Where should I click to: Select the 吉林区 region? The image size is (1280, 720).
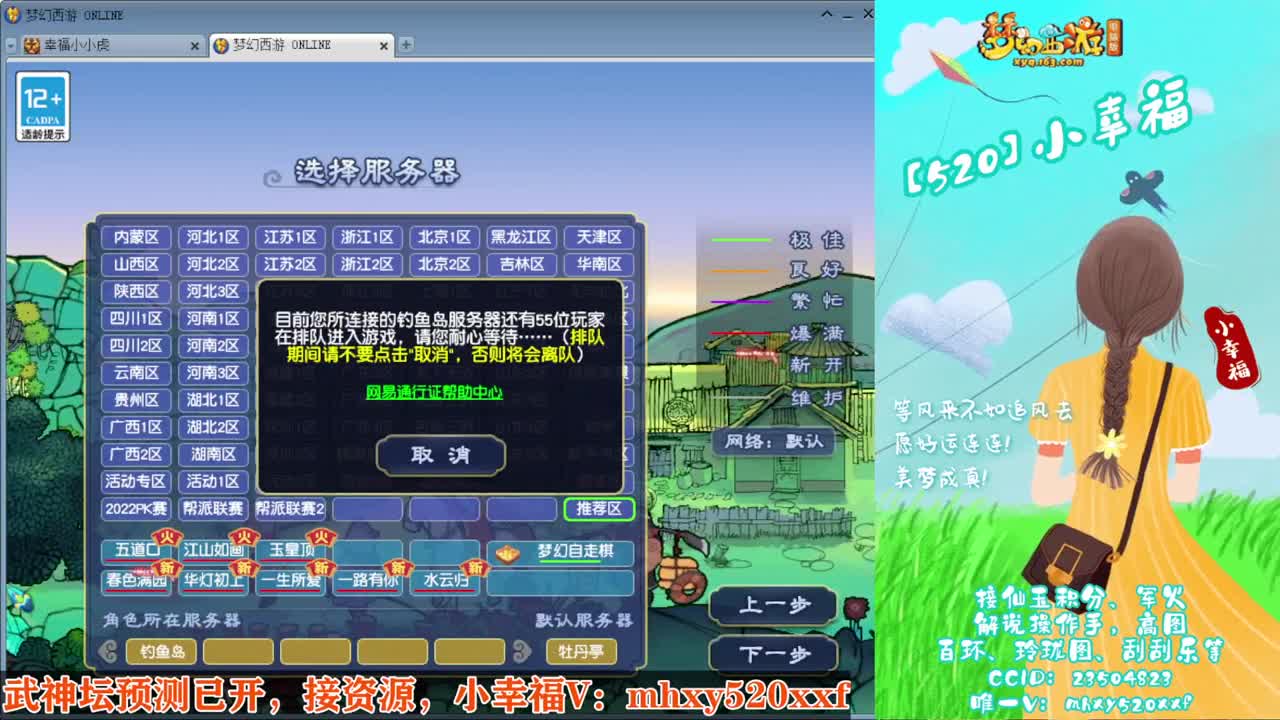(x=521, y=264)
